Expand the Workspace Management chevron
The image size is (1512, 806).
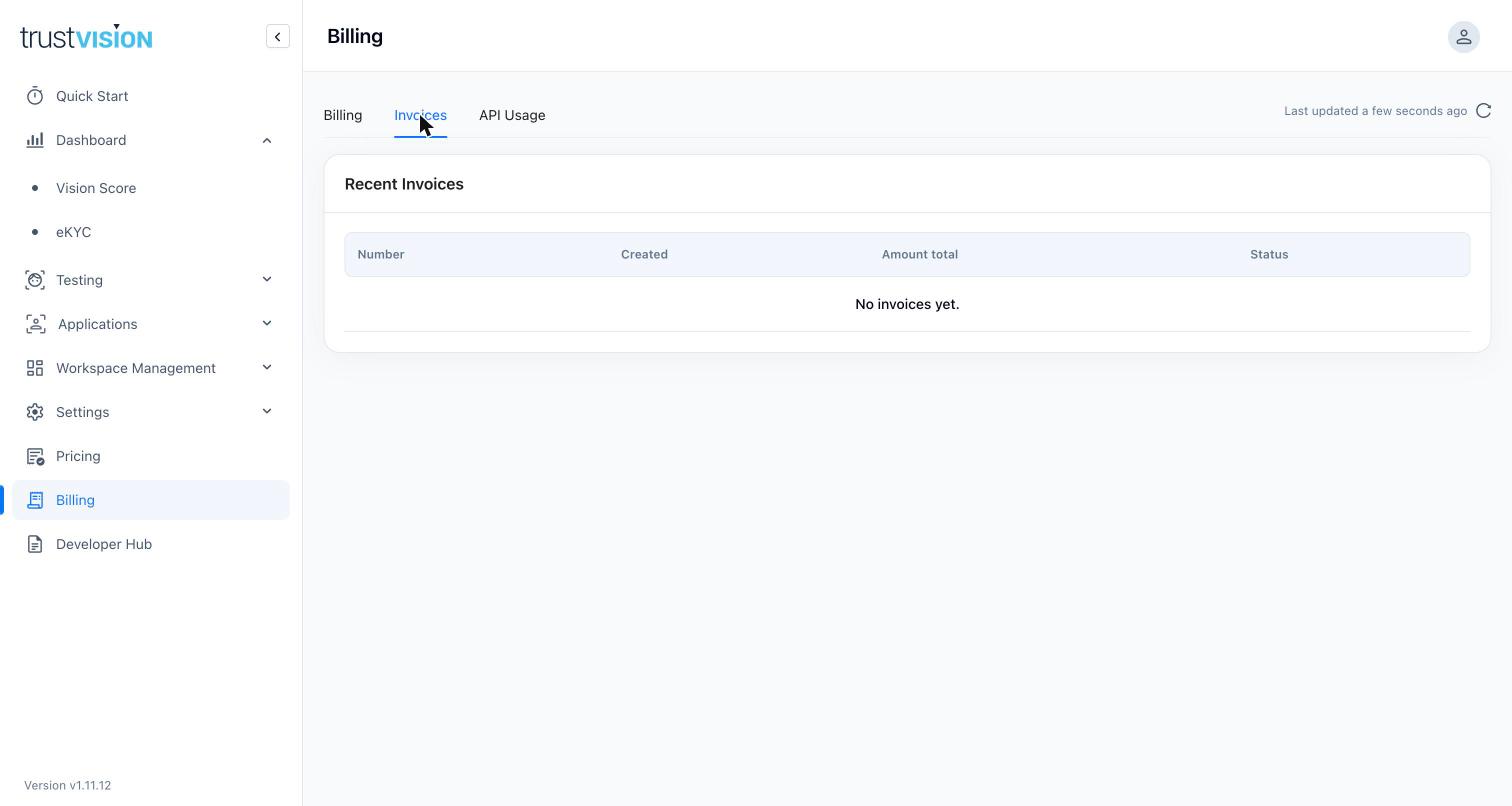click(267, 368)
